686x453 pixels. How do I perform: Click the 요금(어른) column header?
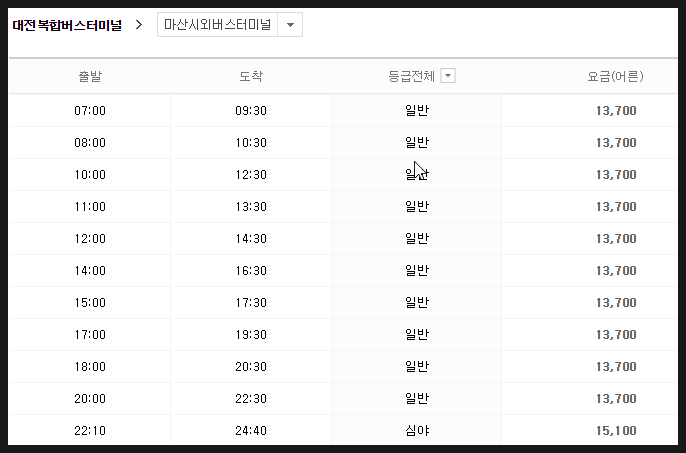[x=616, y=77]
